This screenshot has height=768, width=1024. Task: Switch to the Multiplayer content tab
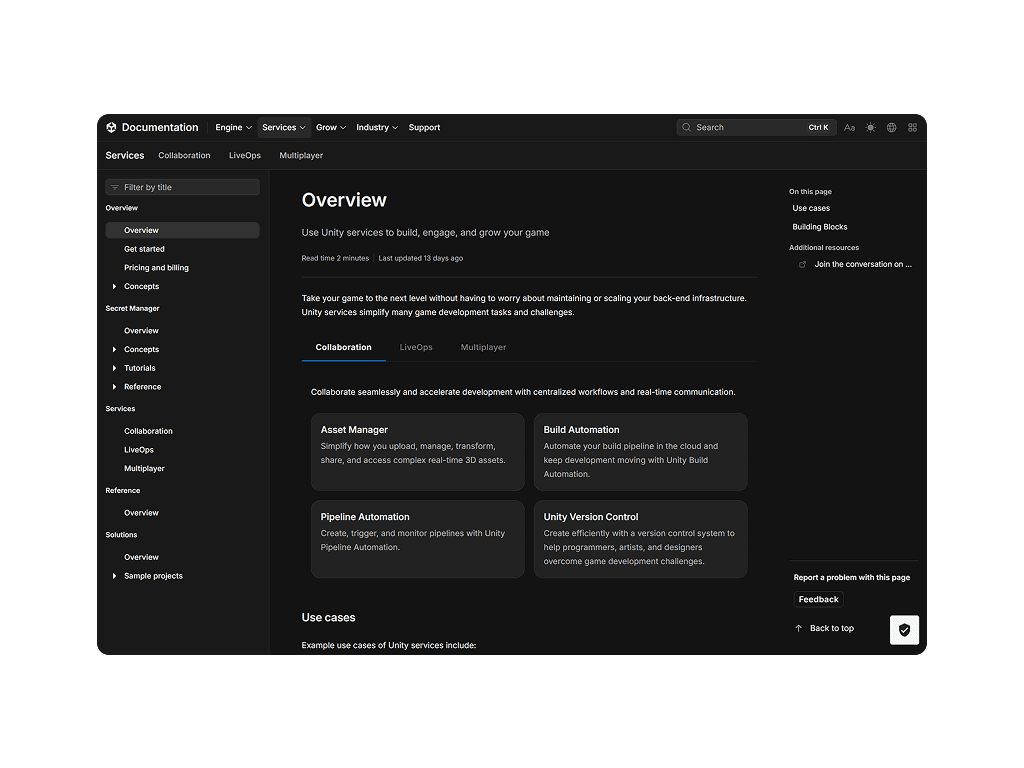coord(483,347)
